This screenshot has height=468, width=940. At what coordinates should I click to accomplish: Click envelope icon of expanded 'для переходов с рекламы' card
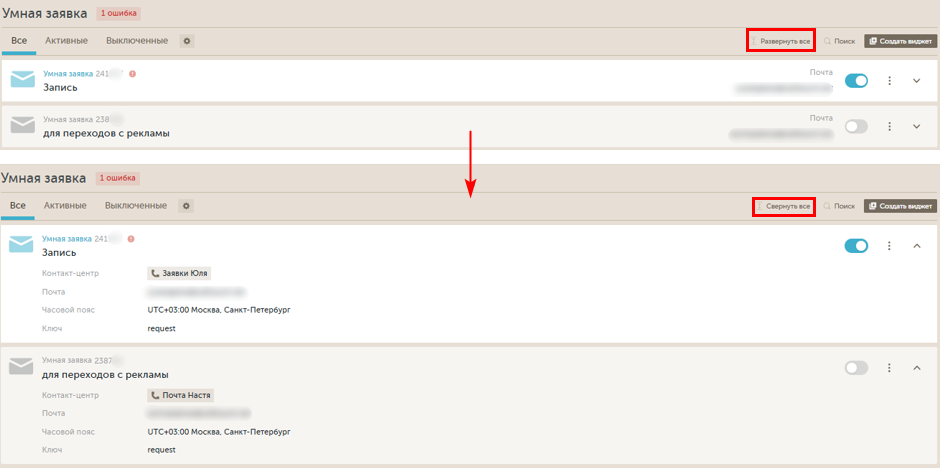click(x=22, y=367)
